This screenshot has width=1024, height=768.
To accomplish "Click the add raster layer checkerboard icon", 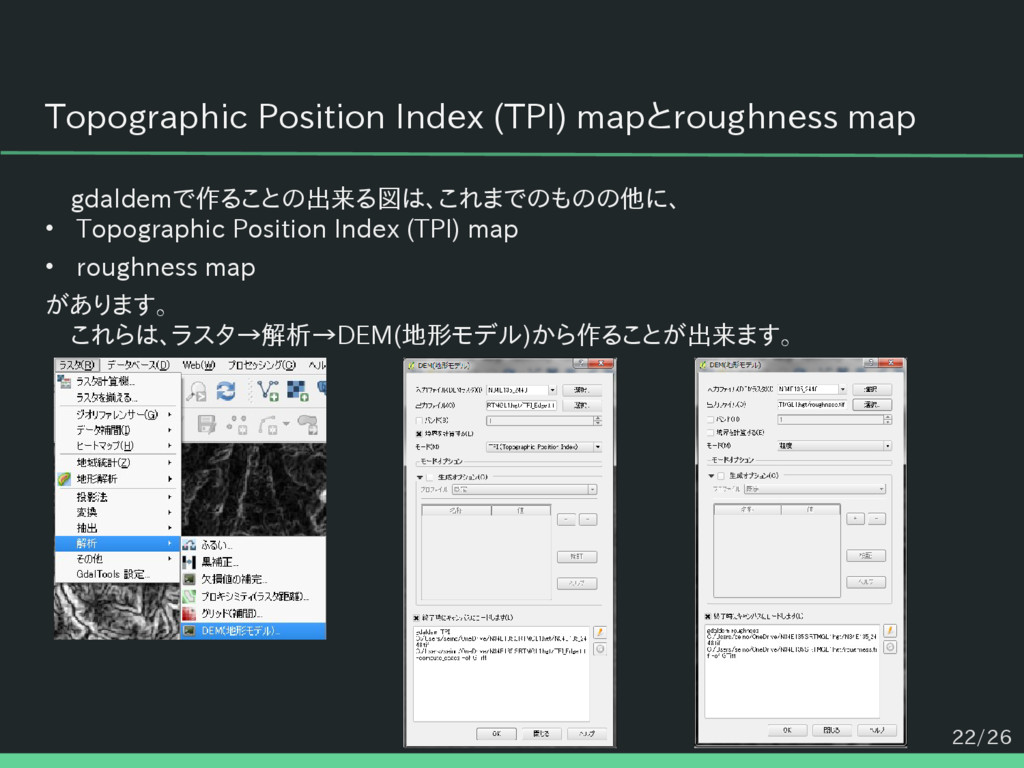I will point(298,391).
